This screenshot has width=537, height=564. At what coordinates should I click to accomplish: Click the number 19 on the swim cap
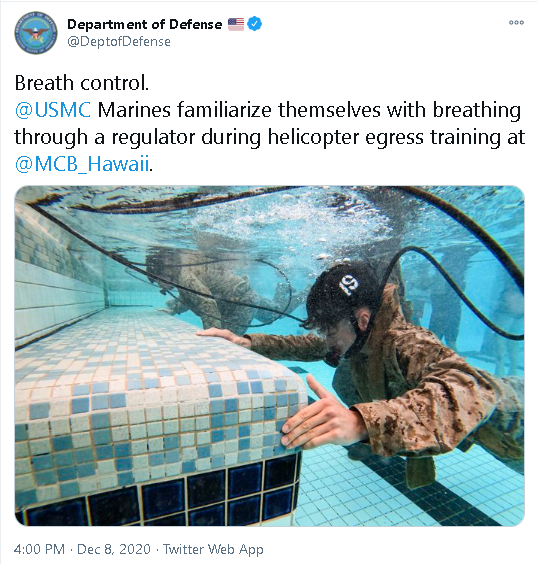pos(349,284)
